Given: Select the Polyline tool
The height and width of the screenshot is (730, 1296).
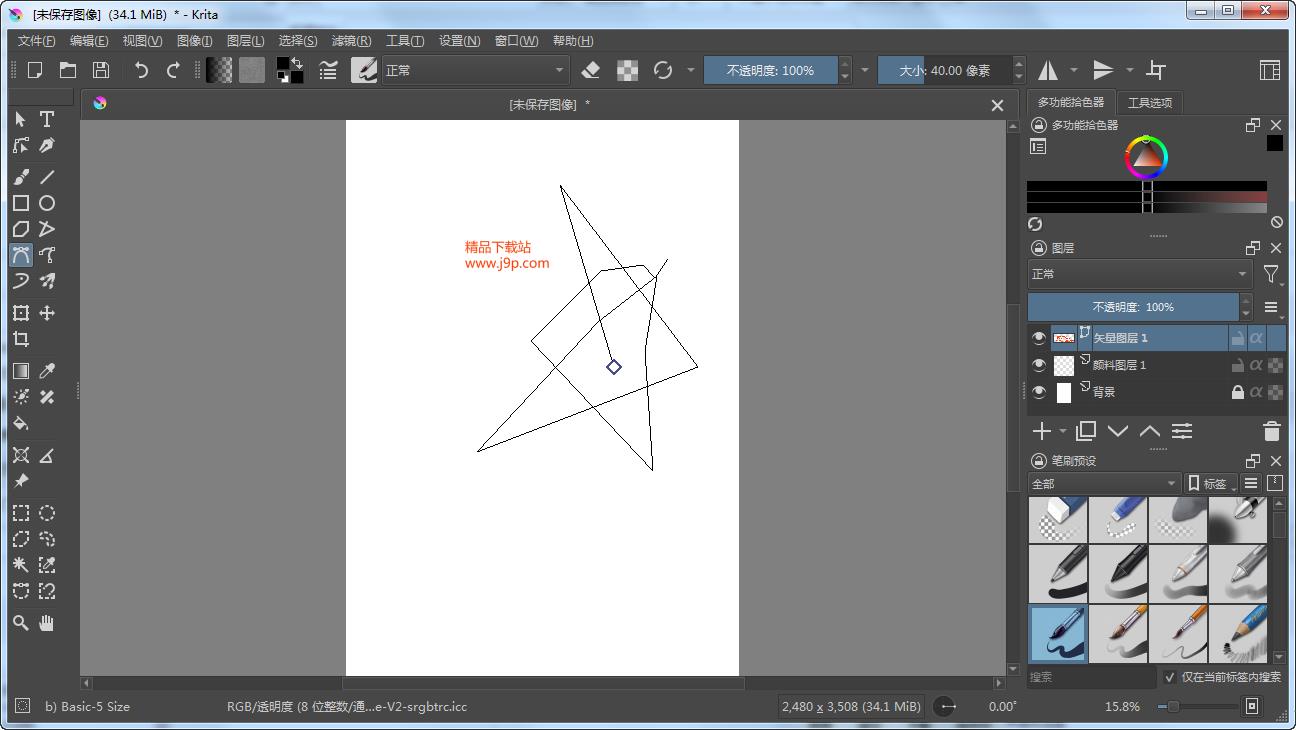Looking at the screenshot, I should point(47,229).
